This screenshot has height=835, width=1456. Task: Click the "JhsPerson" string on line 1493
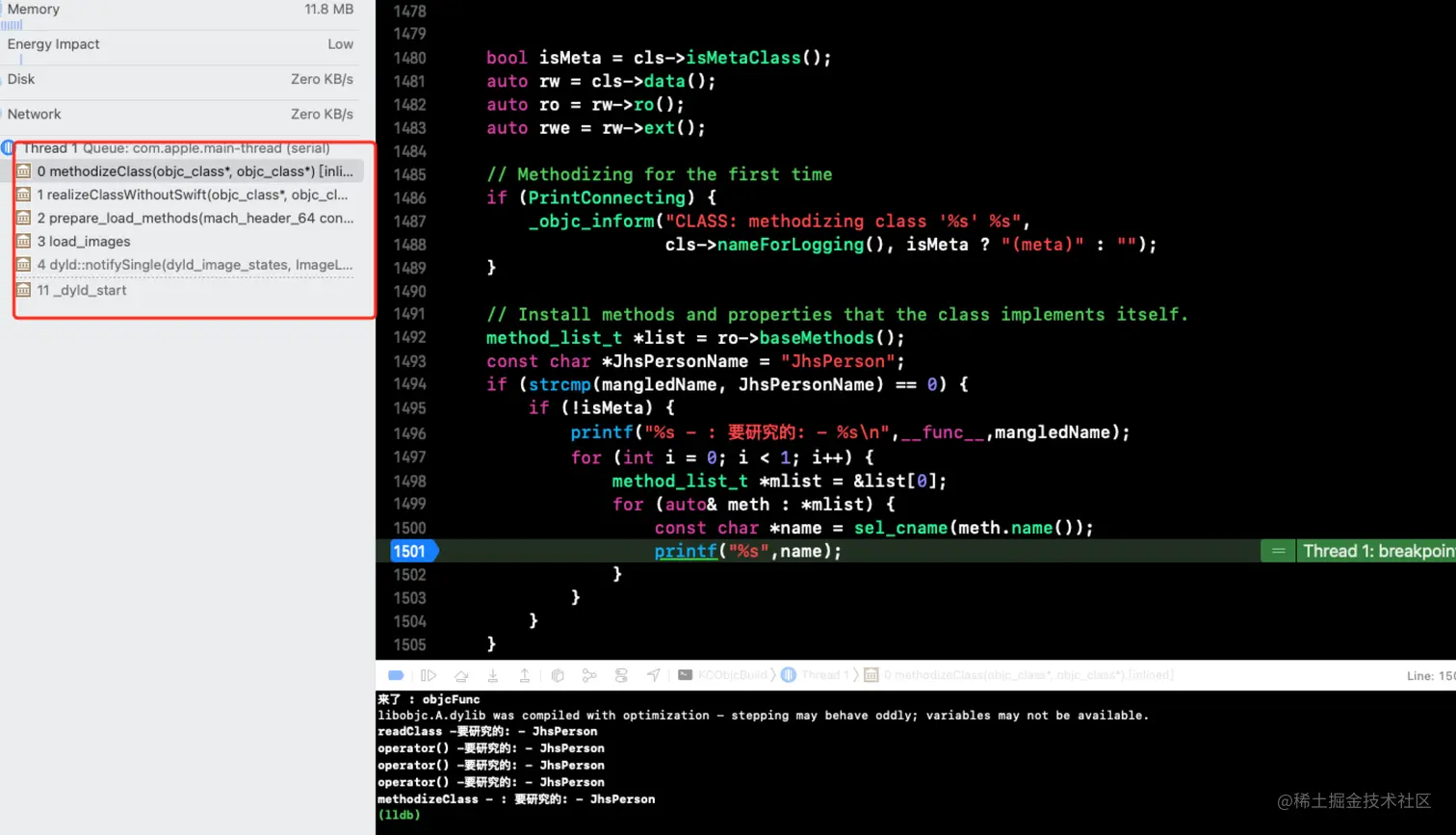point(838,361)
